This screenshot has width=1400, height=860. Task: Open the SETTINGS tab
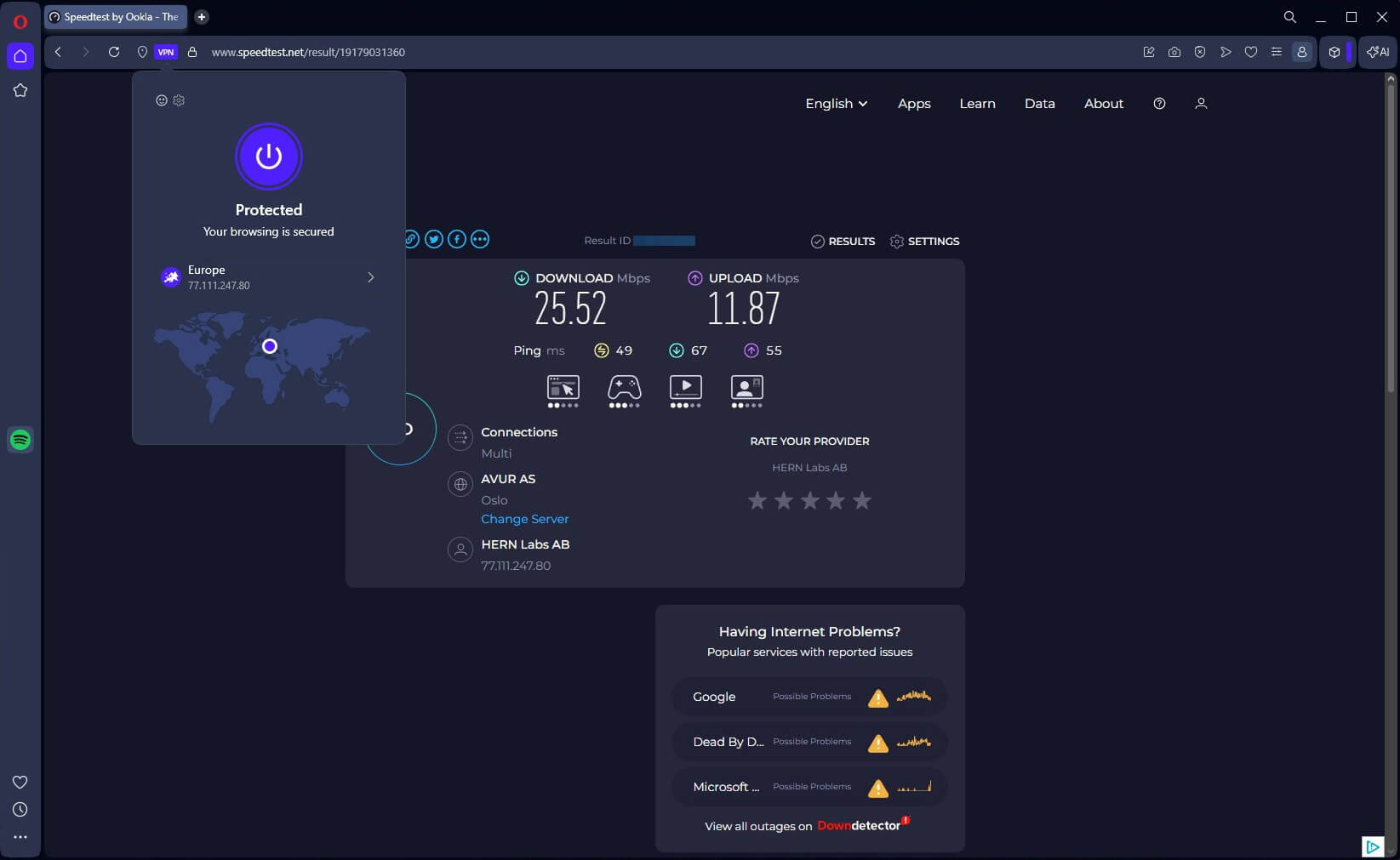[x=924, y=242]
